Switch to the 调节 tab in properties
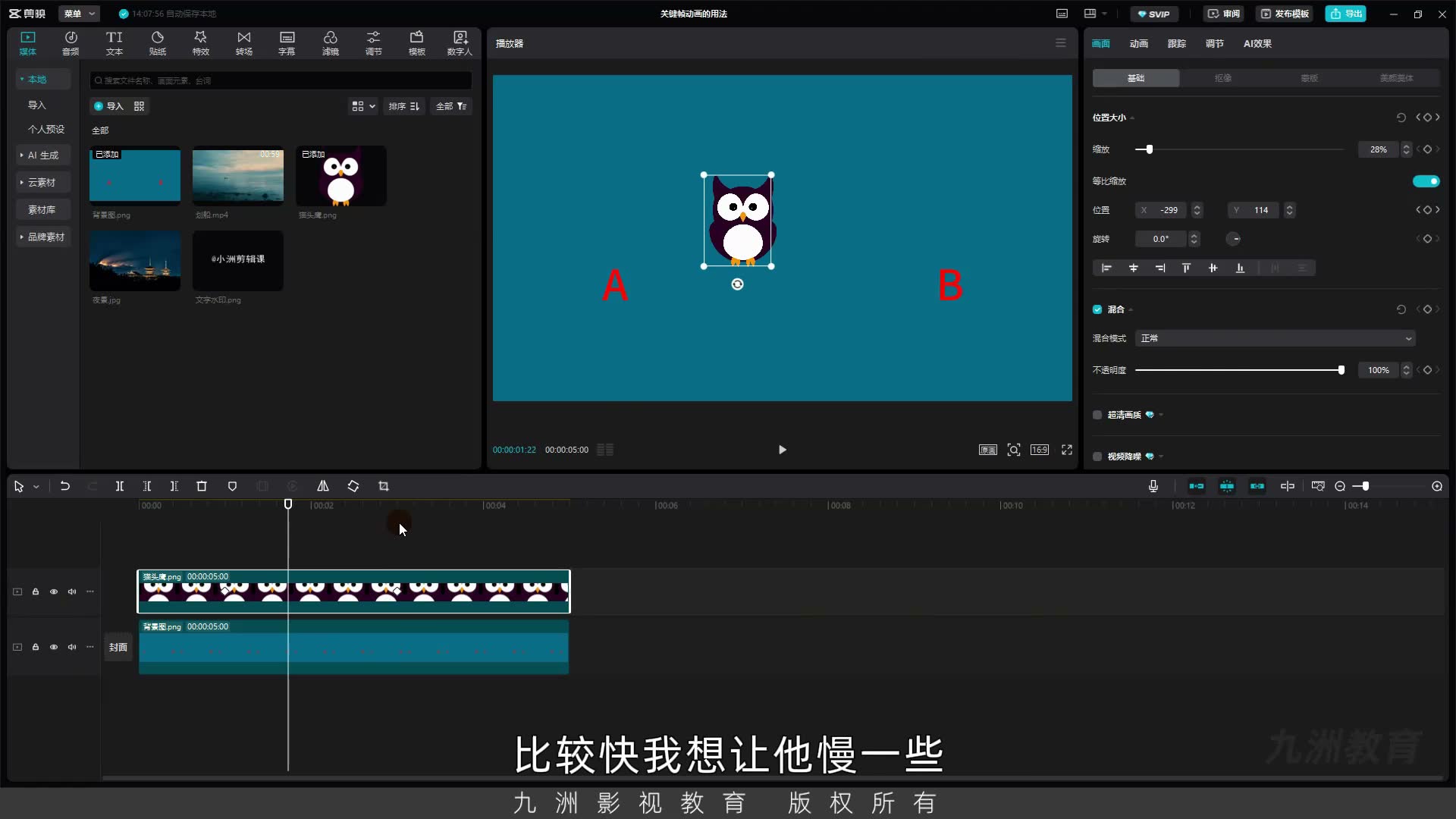 [x=1214, y=43]
